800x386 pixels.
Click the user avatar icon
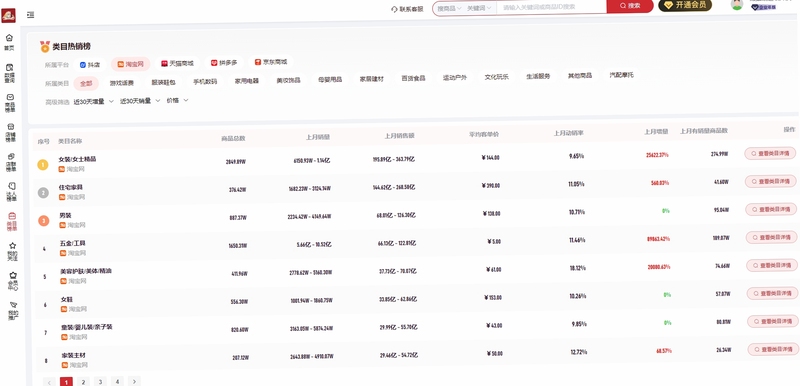tap(737, 5)
